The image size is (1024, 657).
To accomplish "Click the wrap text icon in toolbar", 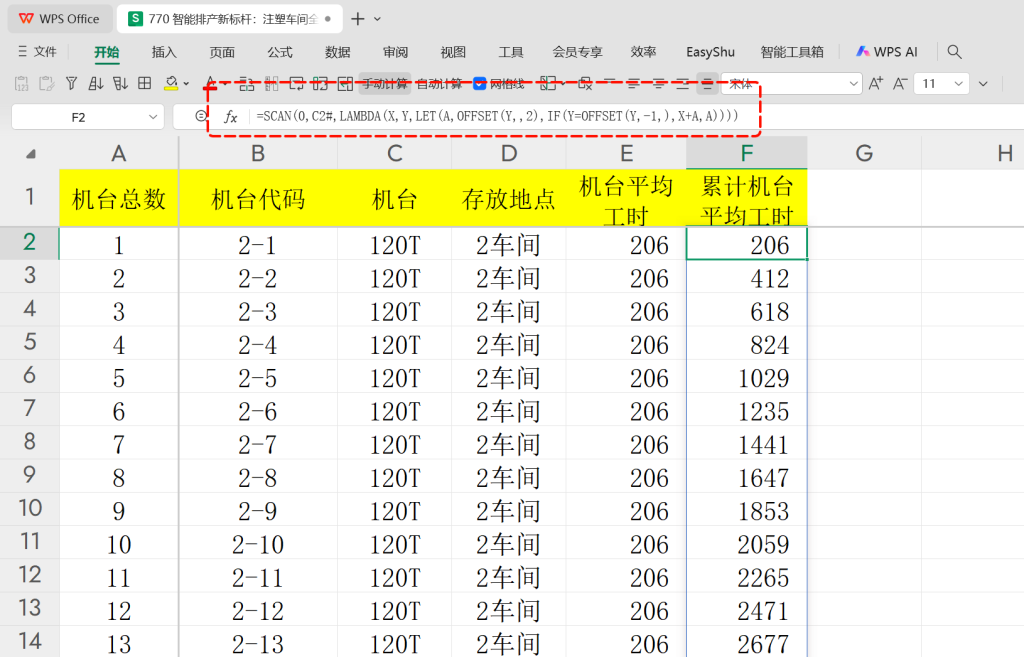I will coord(296,84).
